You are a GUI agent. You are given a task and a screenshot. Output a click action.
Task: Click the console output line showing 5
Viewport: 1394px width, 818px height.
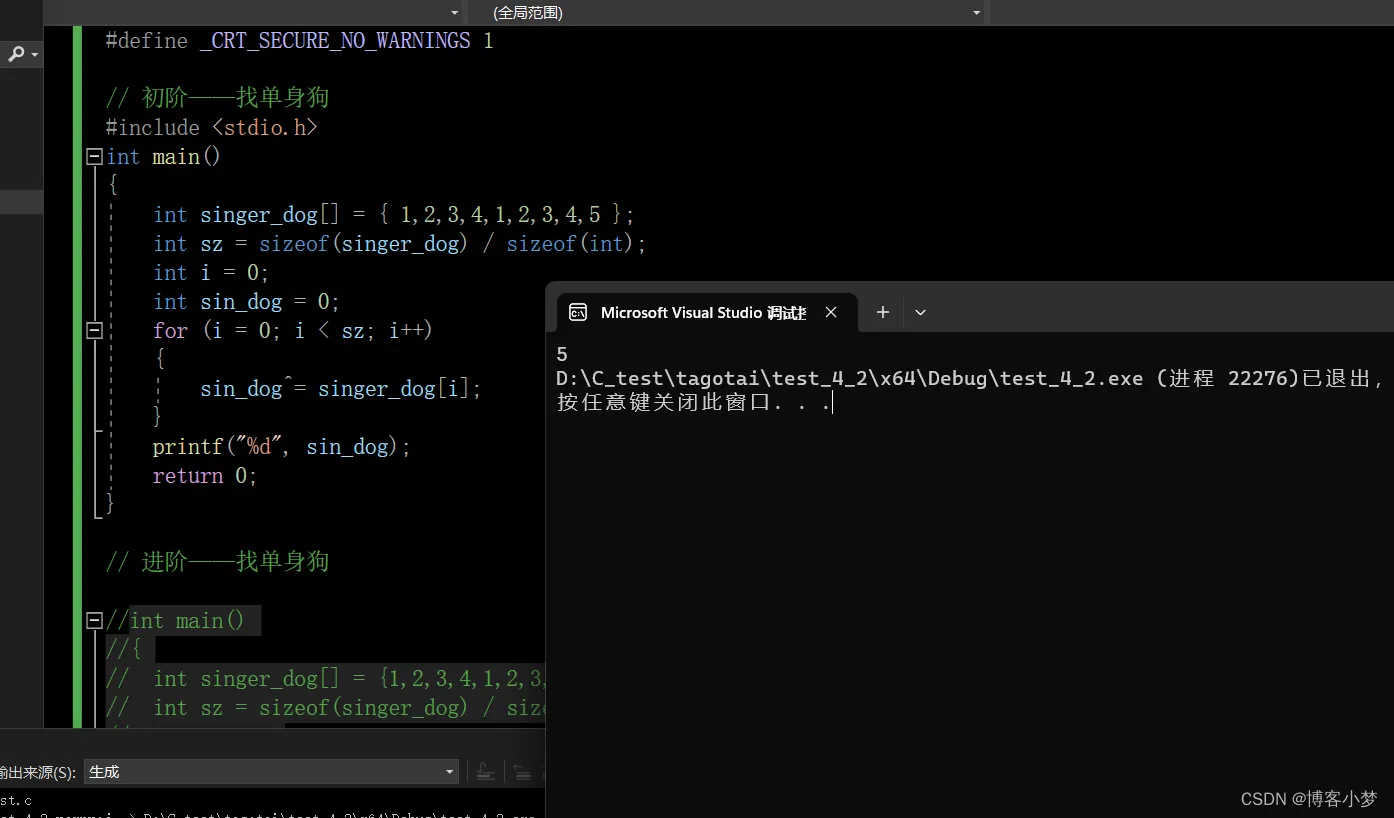coord(562,354)
